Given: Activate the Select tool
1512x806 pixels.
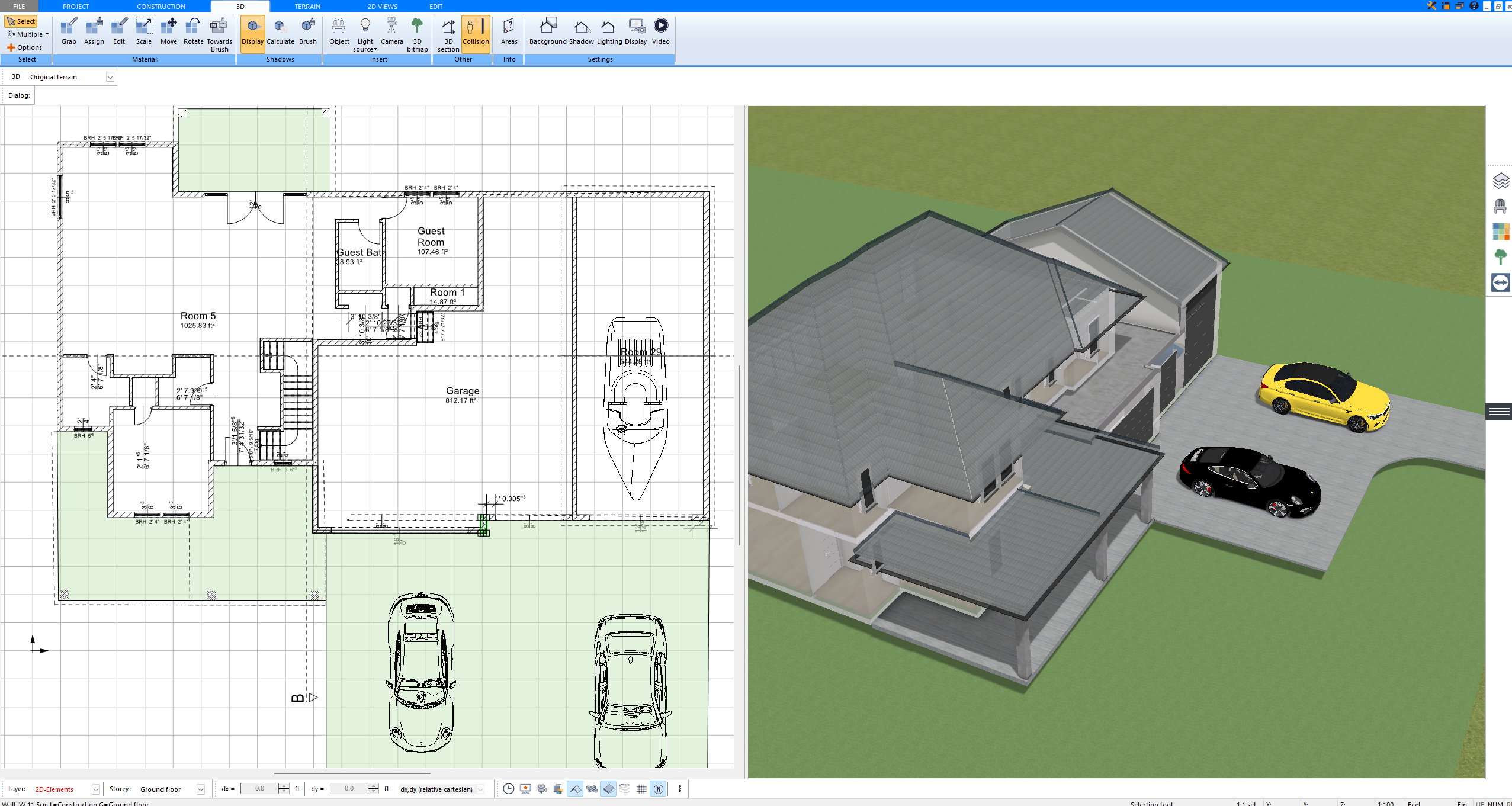Looking at the screenshot, I should [21, 21].
